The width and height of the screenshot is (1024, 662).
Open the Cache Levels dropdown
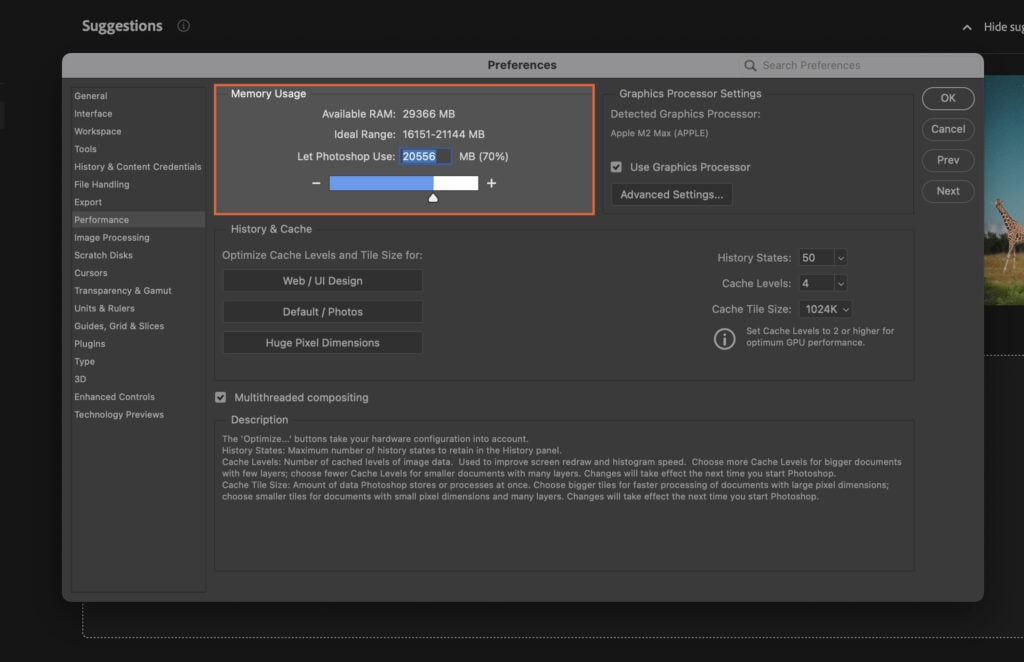click(822, 283)
